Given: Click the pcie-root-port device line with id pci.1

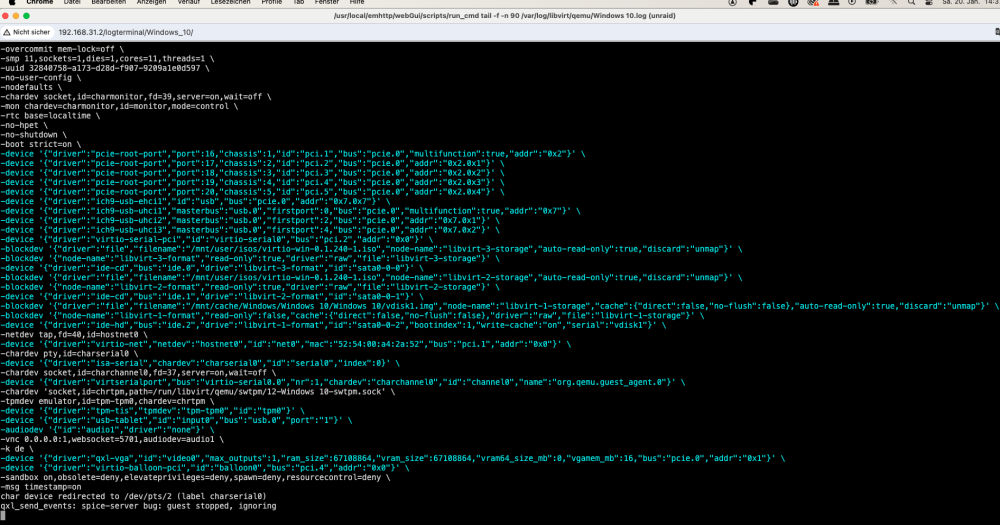Looking at the screenshot, I should pyautogui.click(x=293, y=154).
